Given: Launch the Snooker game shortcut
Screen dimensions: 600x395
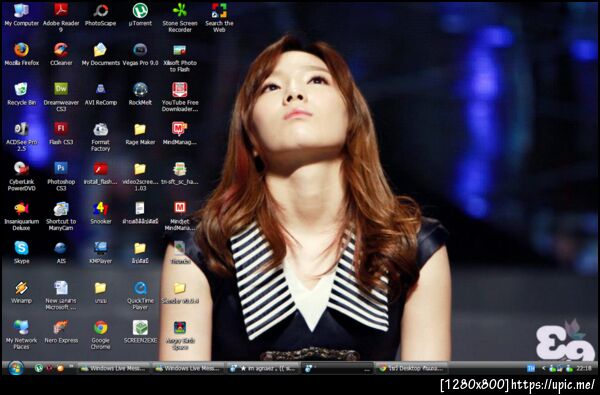Looking at the screenshot, I should (101, 212).
